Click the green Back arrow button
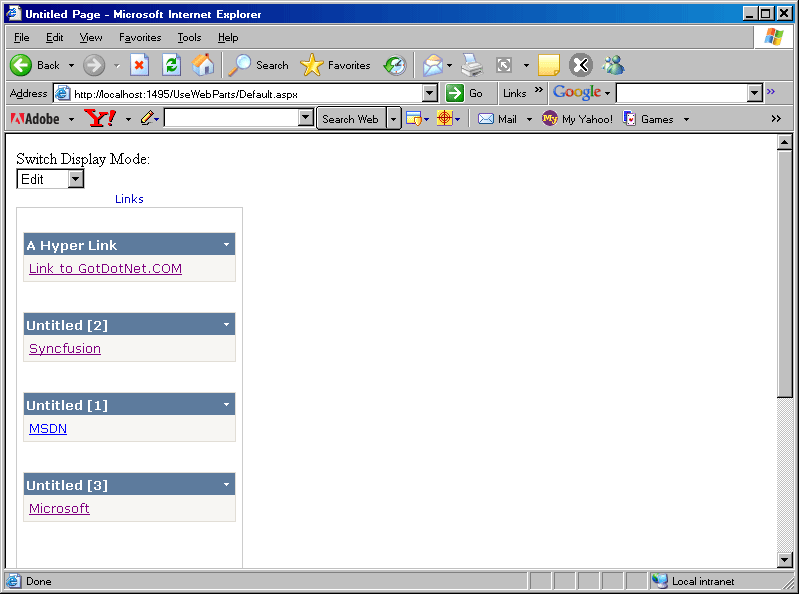The image size is (799, 594). [21, 65]
